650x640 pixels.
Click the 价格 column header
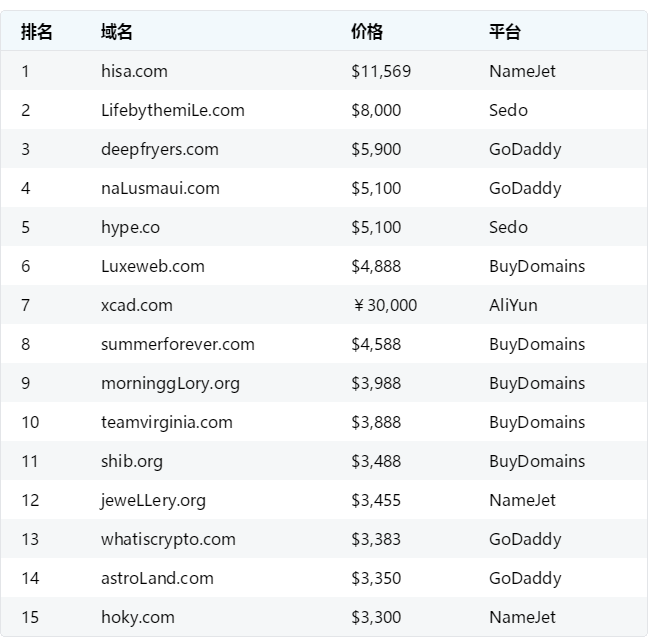tap(366, 32)
